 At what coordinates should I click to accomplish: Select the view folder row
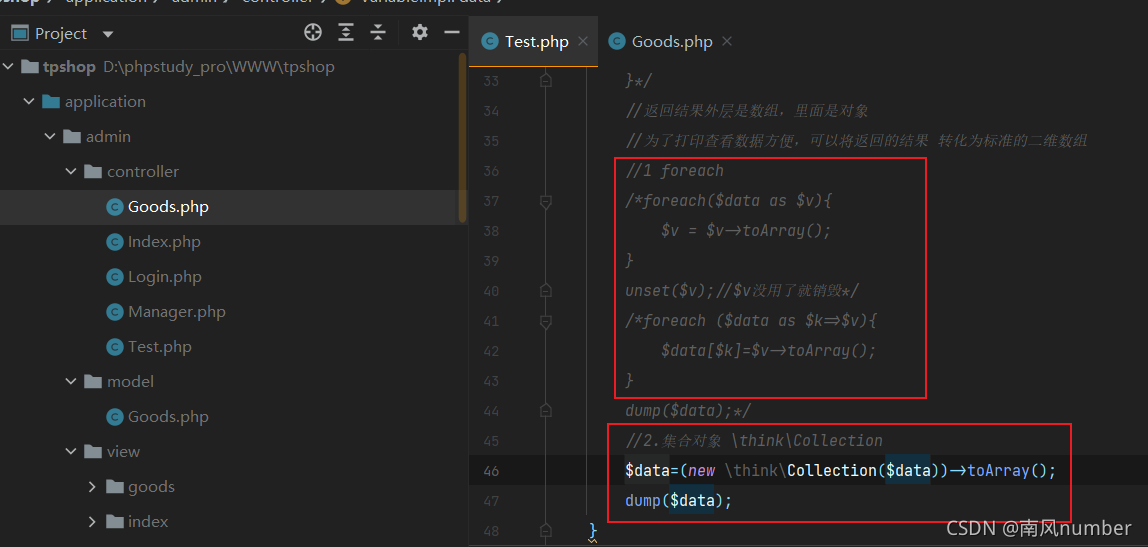[x=229, y=452]
